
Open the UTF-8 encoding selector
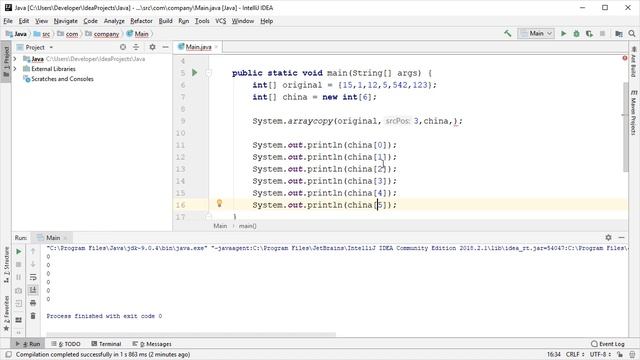pyautogui.click(x=600, y=355)
